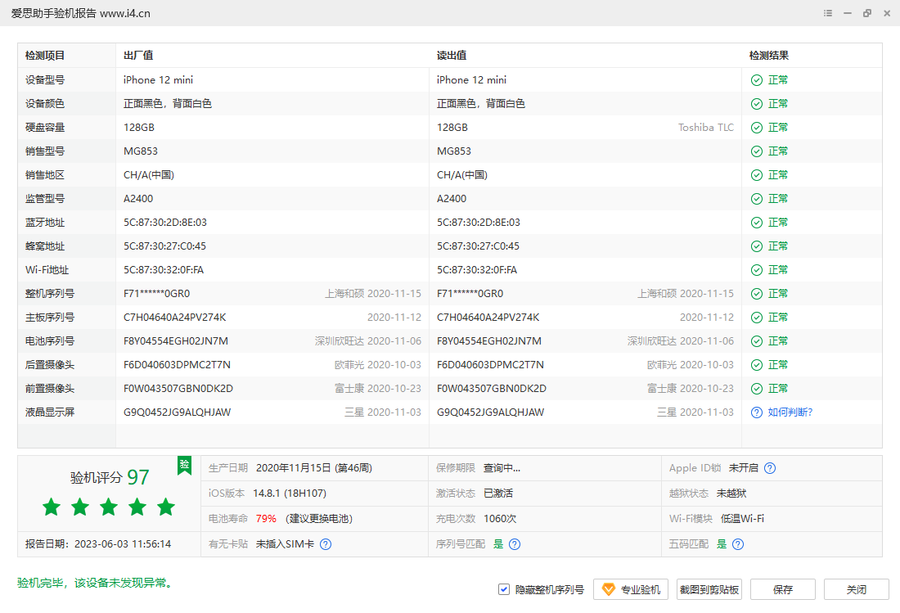The width and height of the screenshot is (900, 613).
Task: Click the green check icon in 监管型号 row
Action: (x=757, y=199)
